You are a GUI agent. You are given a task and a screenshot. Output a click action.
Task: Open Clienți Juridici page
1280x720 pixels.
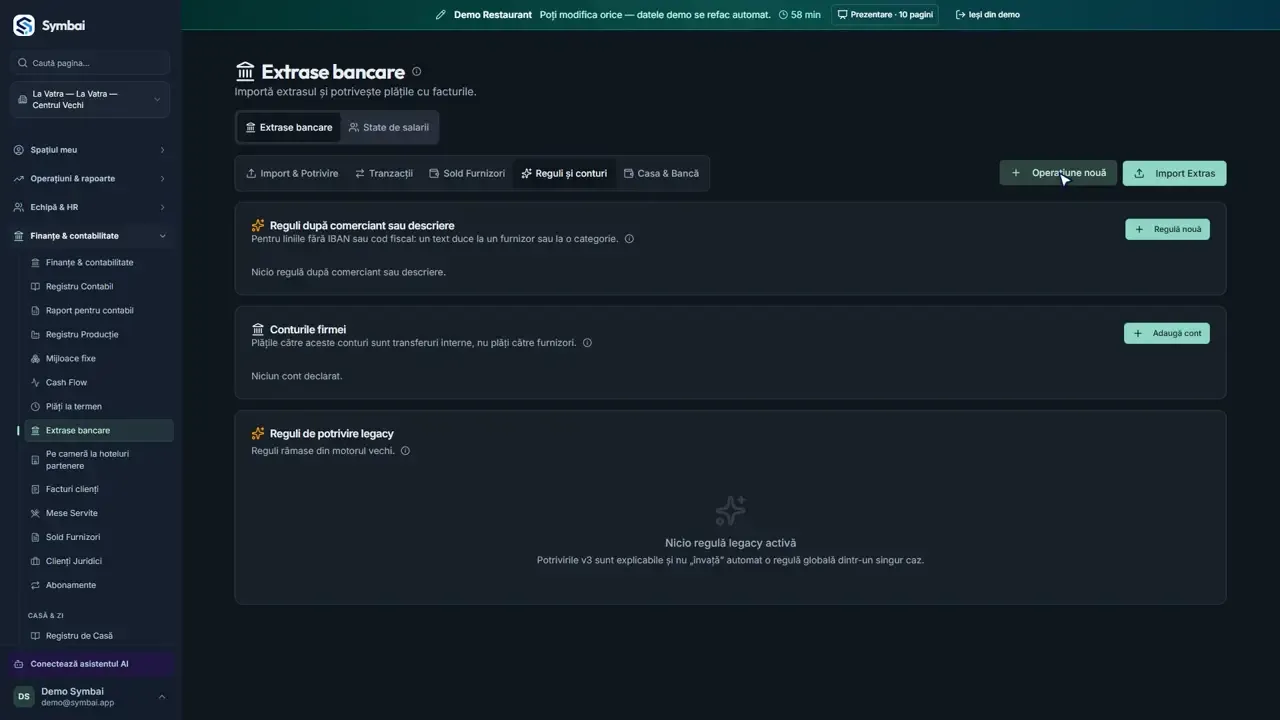99,561
